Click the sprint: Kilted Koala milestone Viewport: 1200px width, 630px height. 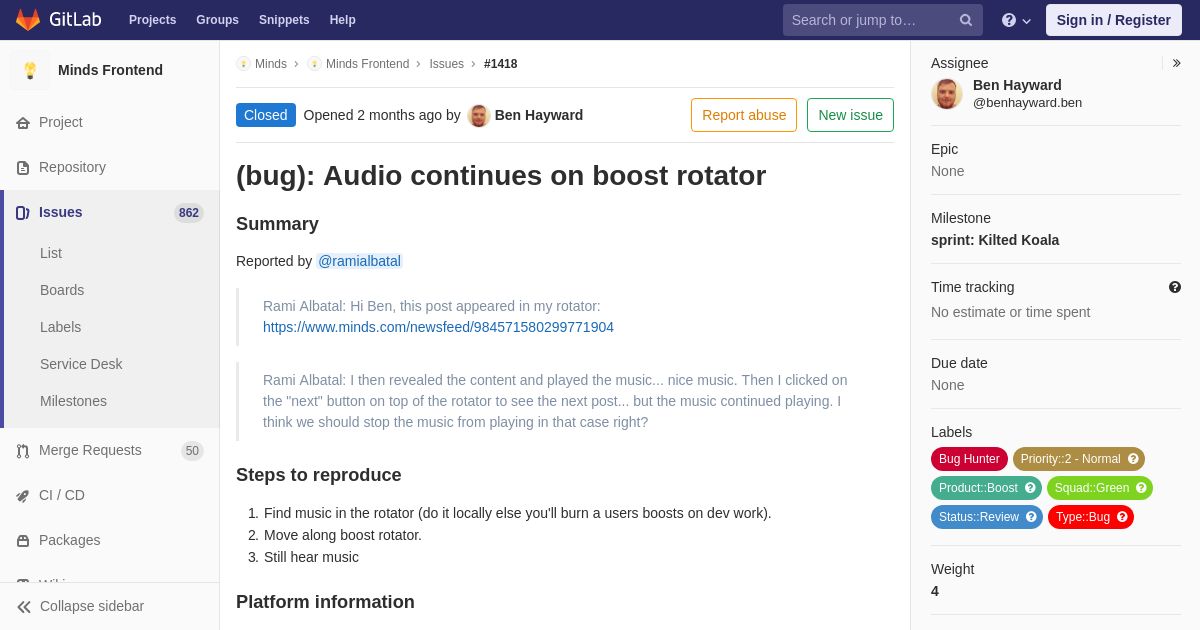click(995, 240)
